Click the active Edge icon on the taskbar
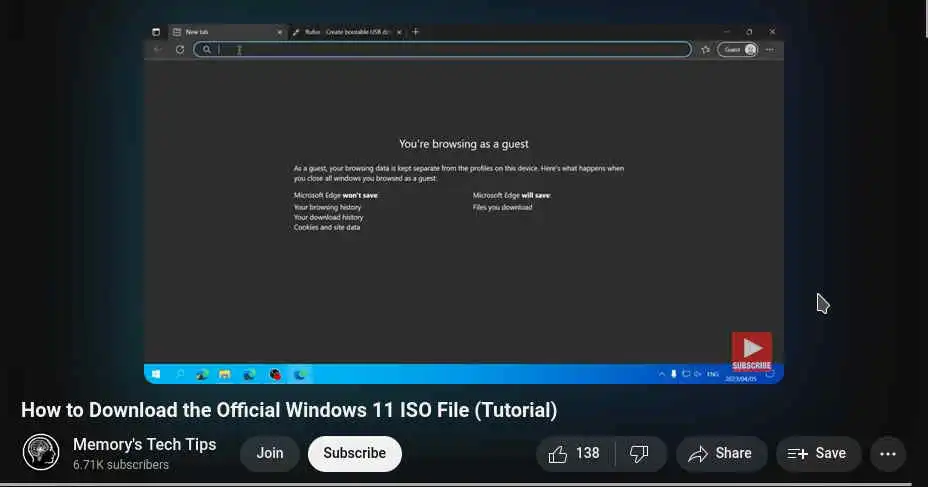This screenshot has width=928, height=487. [x=300, y=374]
